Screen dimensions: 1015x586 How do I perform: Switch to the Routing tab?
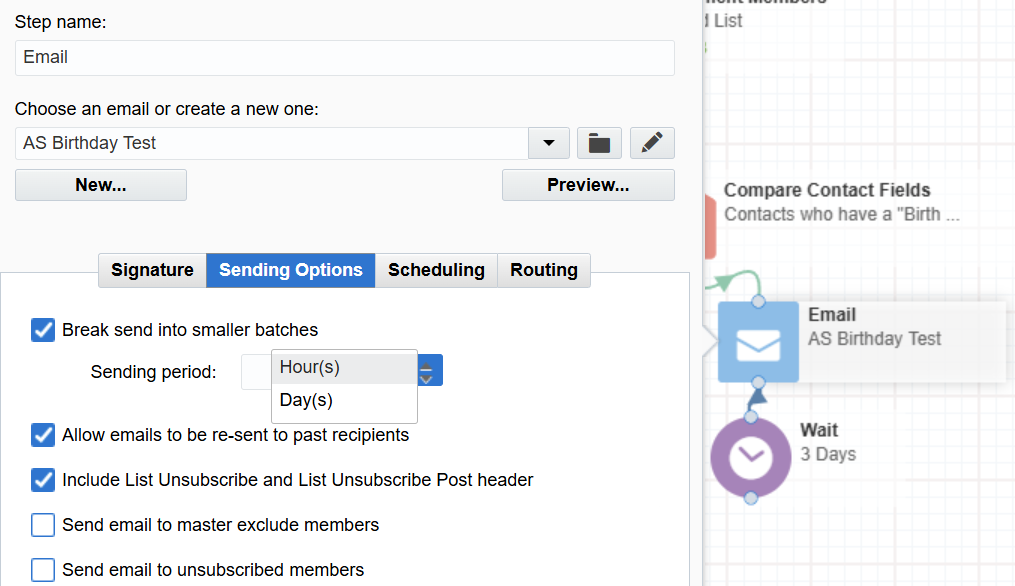(x=543, y=270)
